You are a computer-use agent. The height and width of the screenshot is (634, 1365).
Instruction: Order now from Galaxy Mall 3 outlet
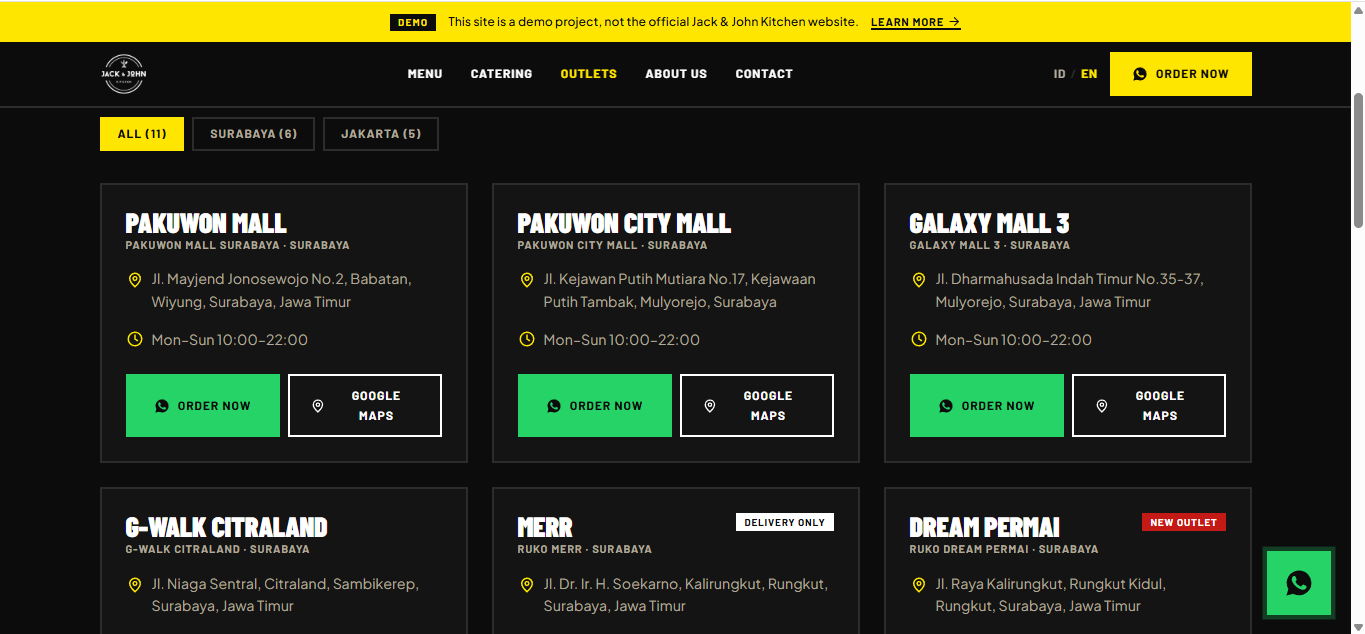(x=987, y=406)
